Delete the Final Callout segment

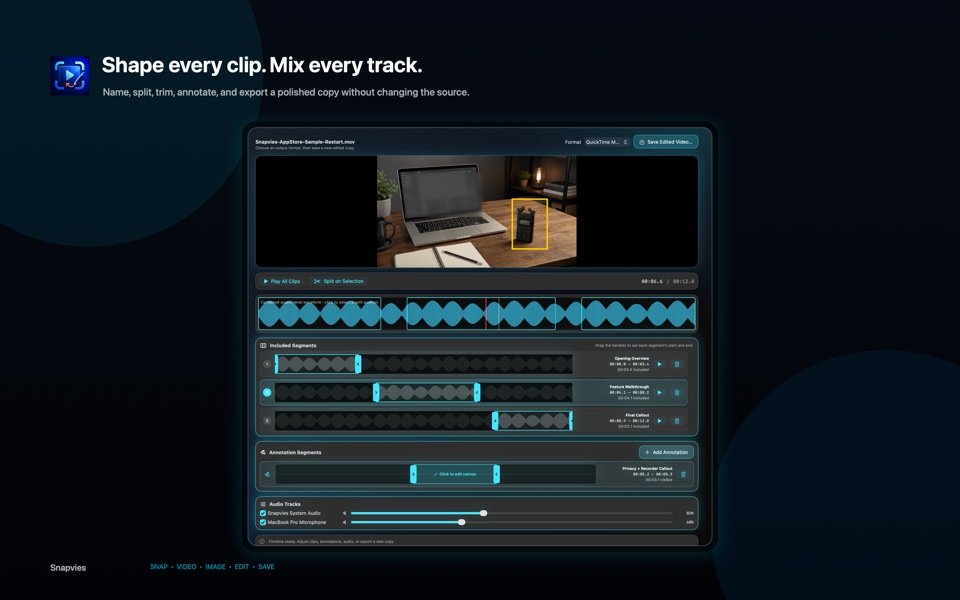pyautogui.click(x=677, y=421)
